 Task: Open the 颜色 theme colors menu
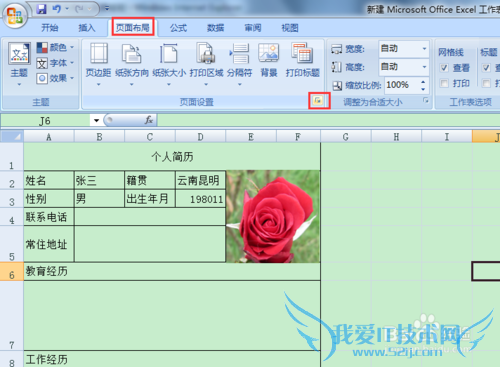(x=55, y=47)
